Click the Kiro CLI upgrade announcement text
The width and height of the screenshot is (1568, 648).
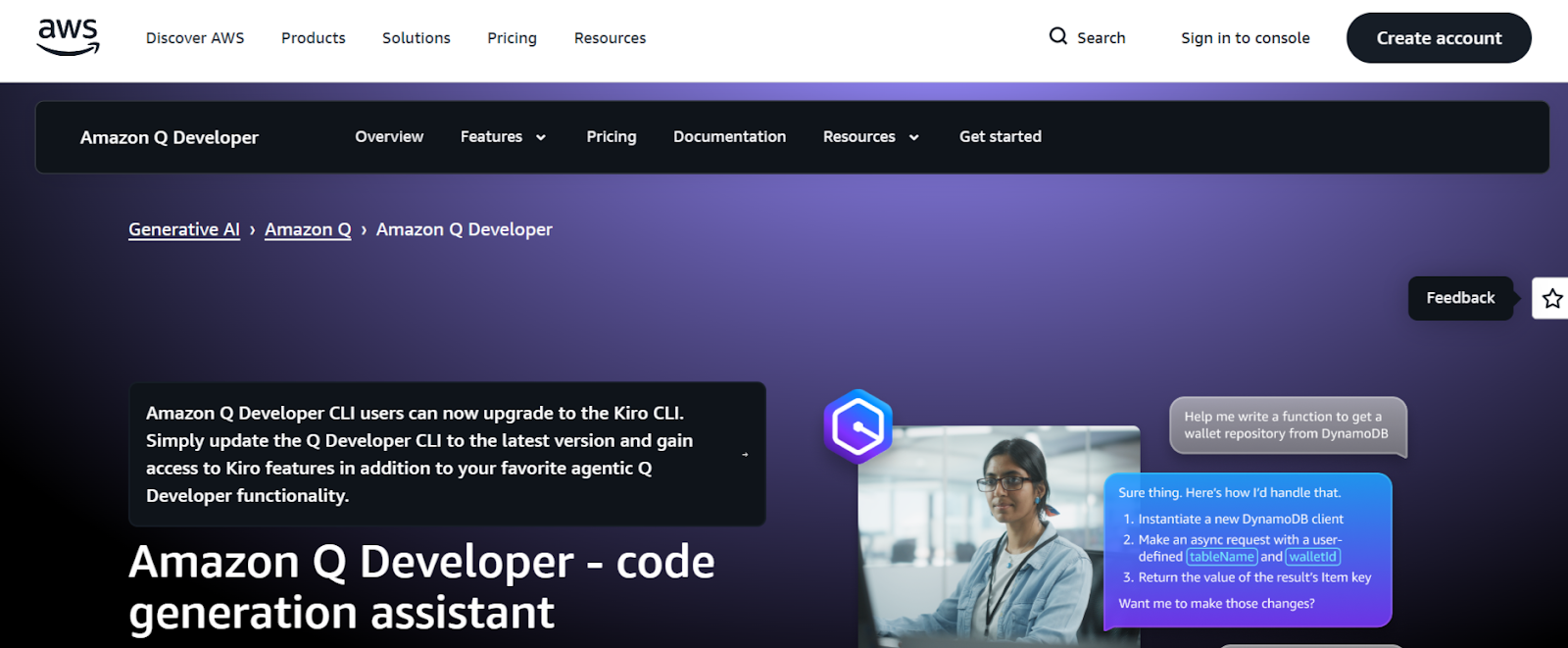coord(419,454)
